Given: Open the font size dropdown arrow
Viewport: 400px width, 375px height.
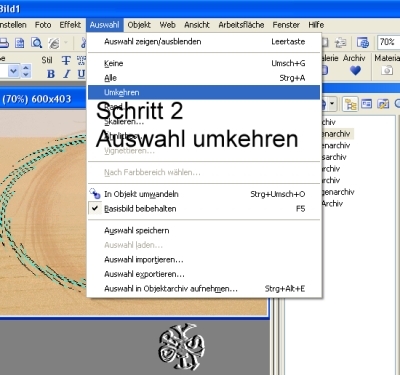Looking at the screenshot, I should [13, 71].
